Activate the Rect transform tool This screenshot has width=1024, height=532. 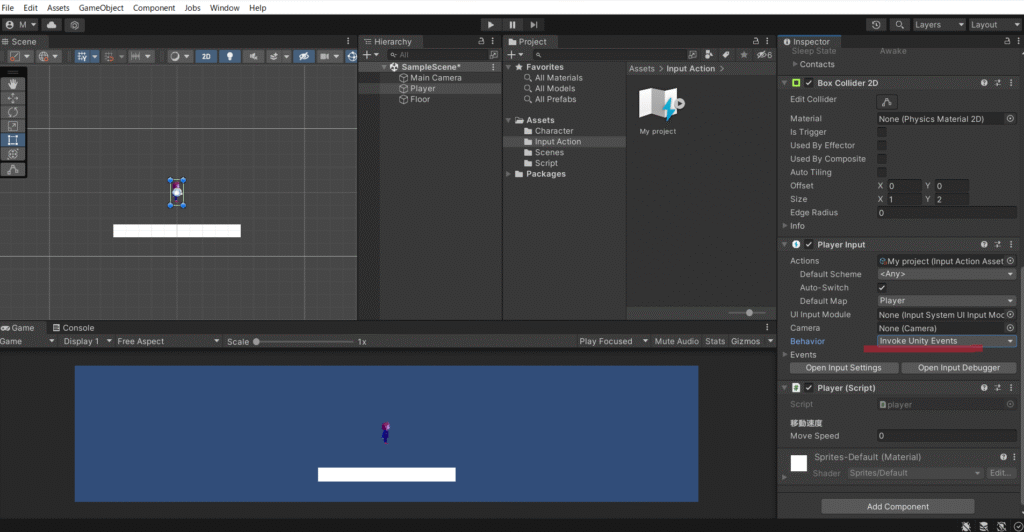(x=13, y=141)
